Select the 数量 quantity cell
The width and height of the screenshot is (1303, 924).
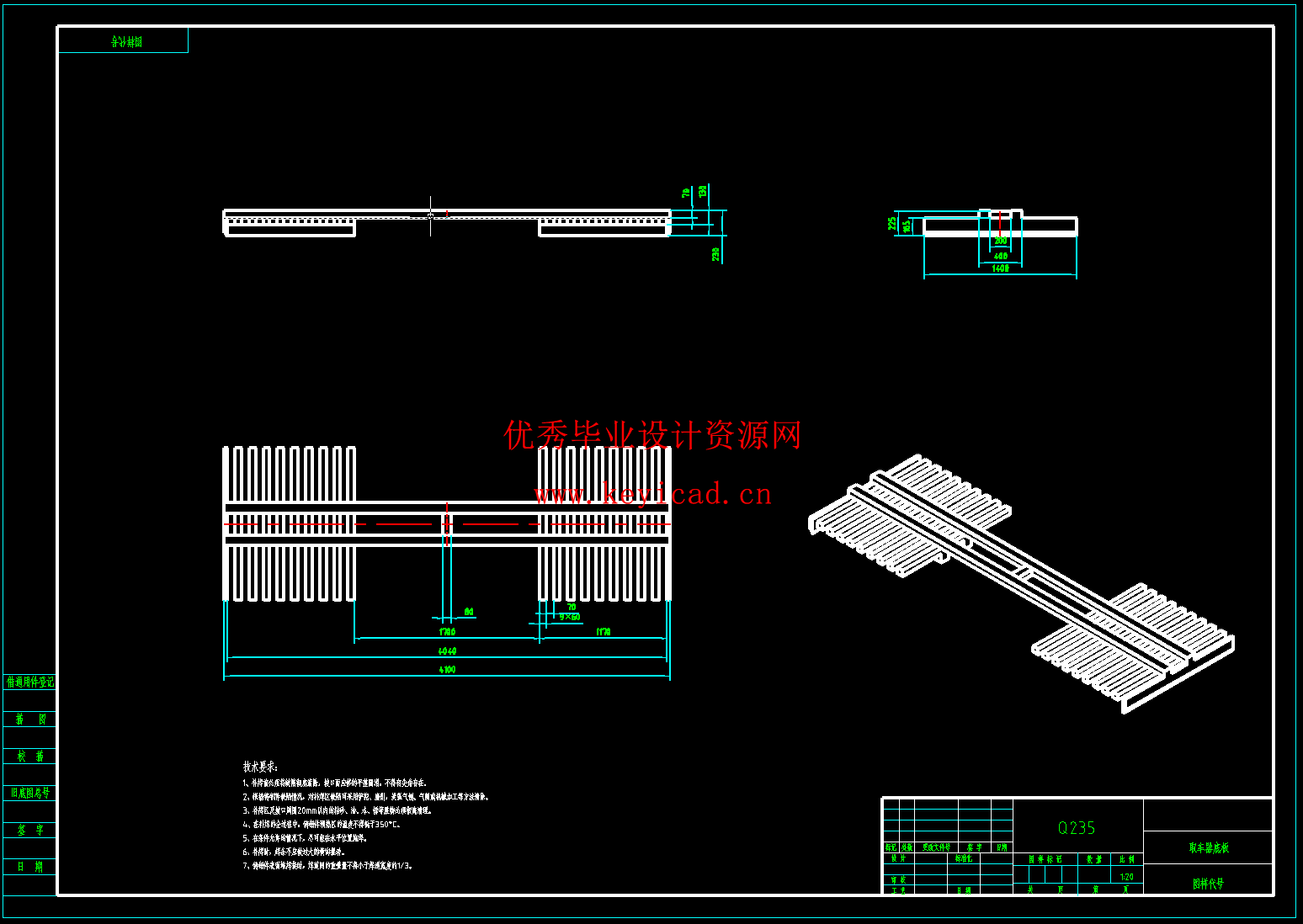click(1095, 859)
